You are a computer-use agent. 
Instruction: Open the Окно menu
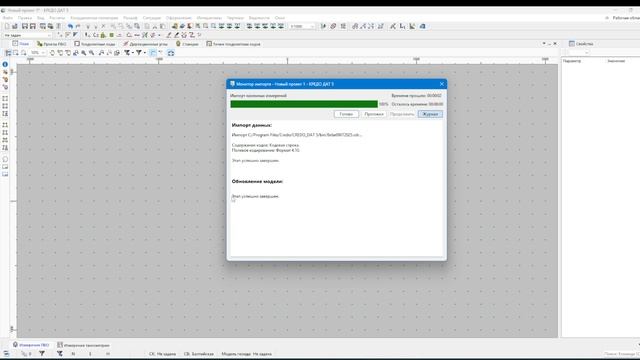pyautogui.click(x=280, y=18)
